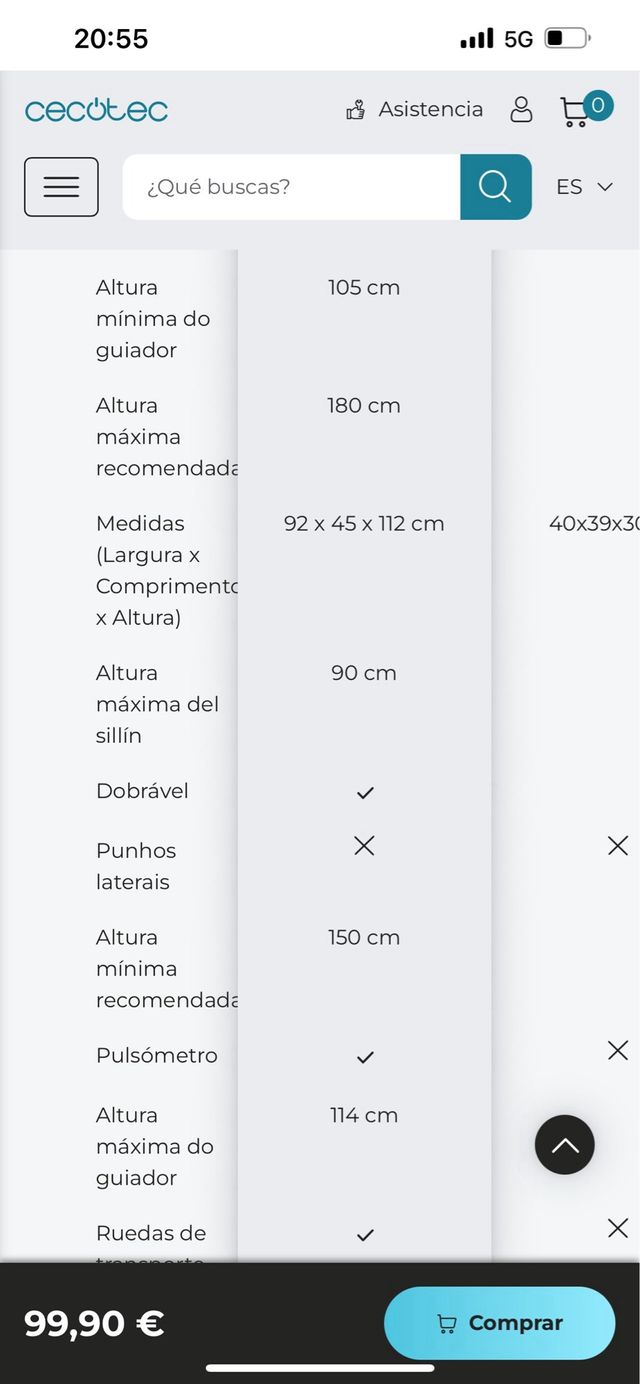Screen dimensions: 640x1384
Task: Tap the 99,90 € price
Action: [94, 1323]
